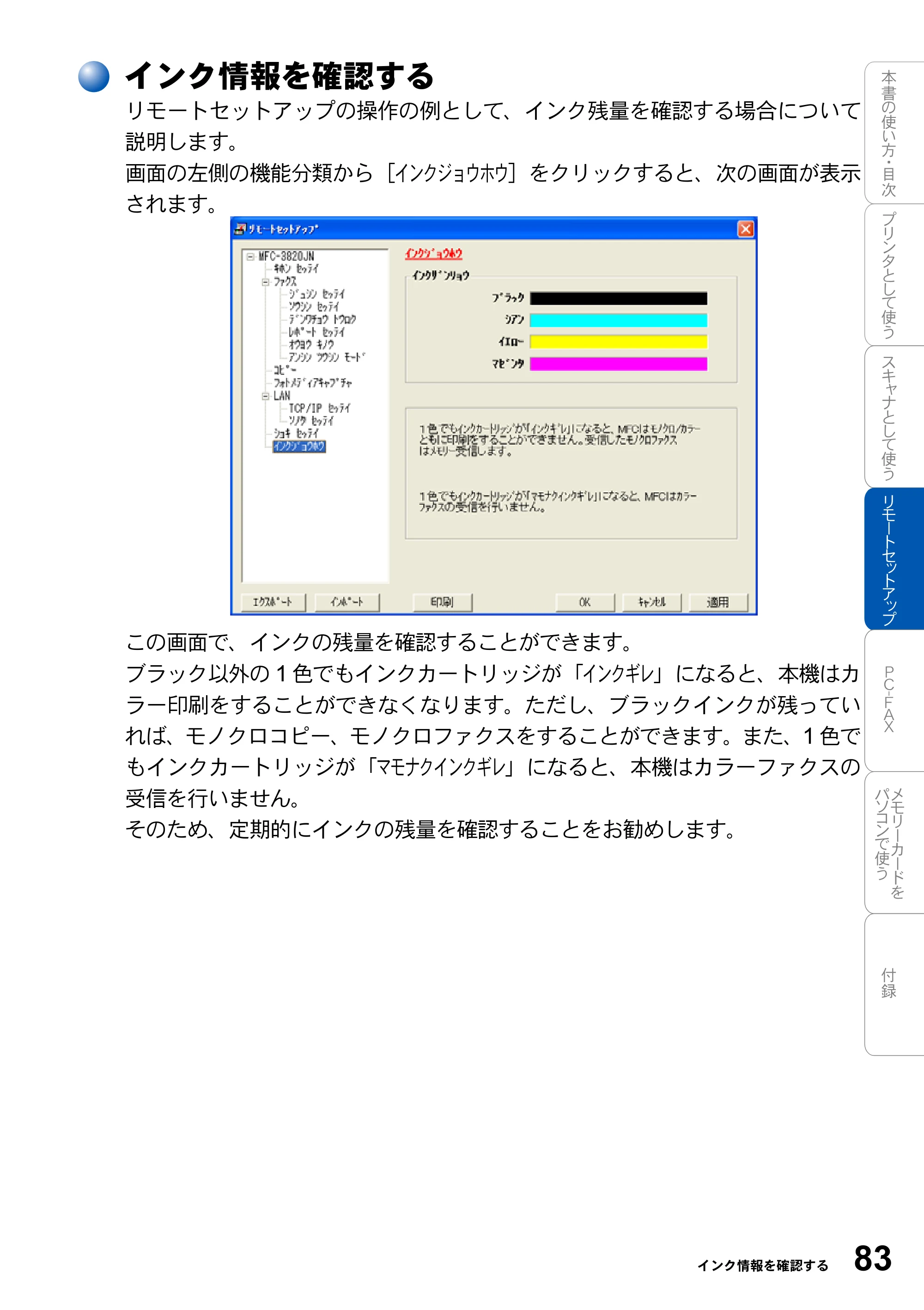Select コピー in the tree
The image size is (924, 1310).
coord(285,370)
